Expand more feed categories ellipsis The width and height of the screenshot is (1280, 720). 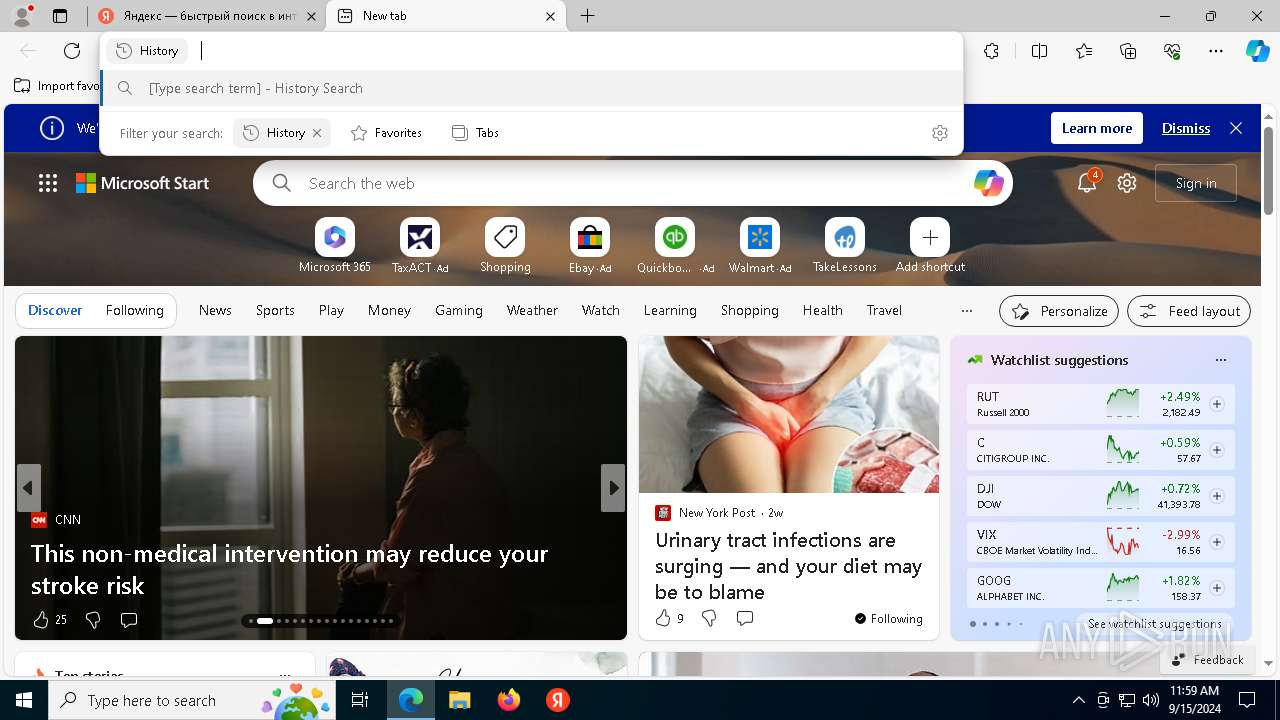pyautogui.click(x=966, y=311)
